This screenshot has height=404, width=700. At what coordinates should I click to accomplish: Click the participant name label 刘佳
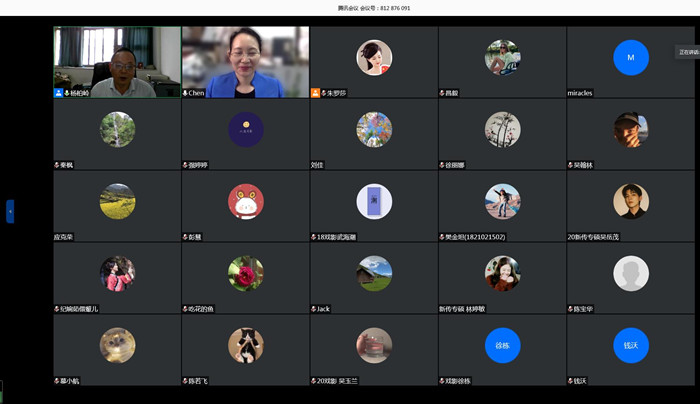point(317,165)
